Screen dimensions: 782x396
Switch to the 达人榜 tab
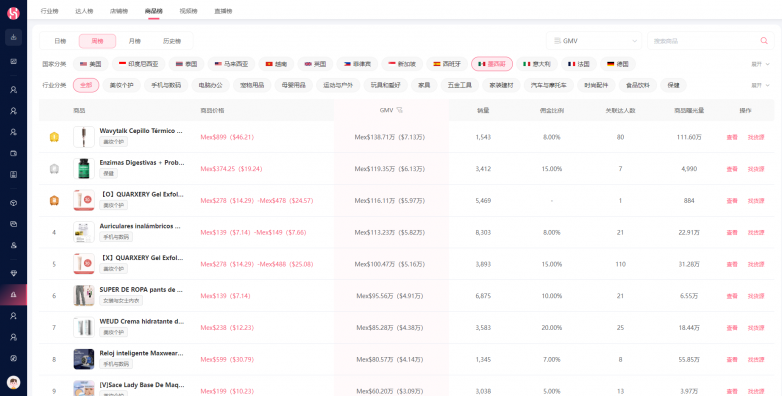coord(84,11)
